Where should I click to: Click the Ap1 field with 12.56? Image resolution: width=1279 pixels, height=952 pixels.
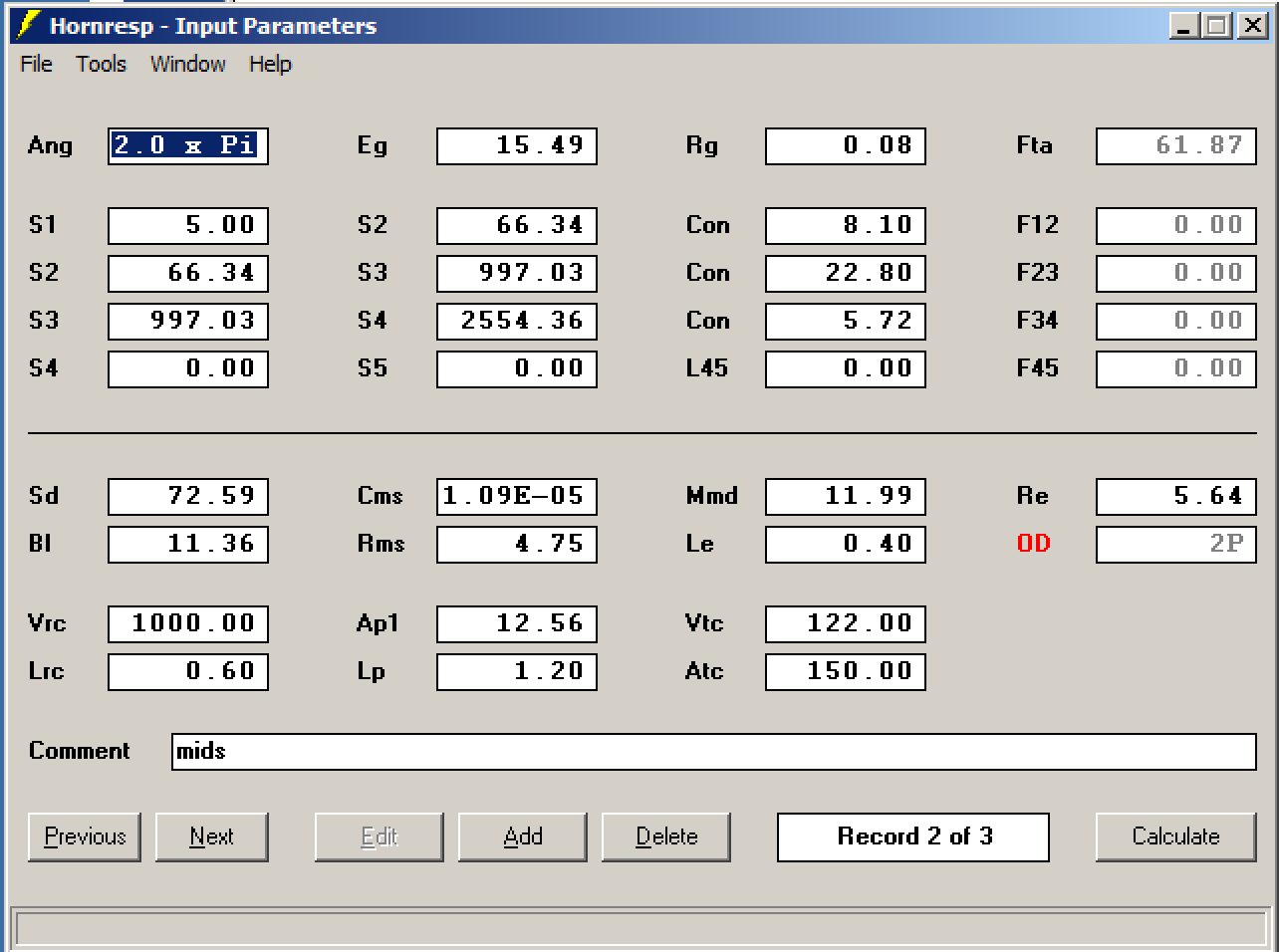point(517,623)
